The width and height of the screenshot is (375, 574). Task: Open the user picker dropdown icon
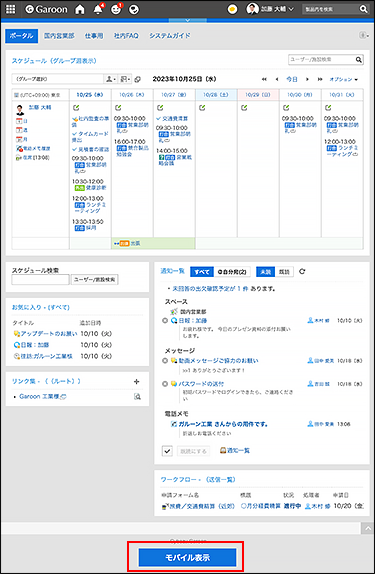110,79
